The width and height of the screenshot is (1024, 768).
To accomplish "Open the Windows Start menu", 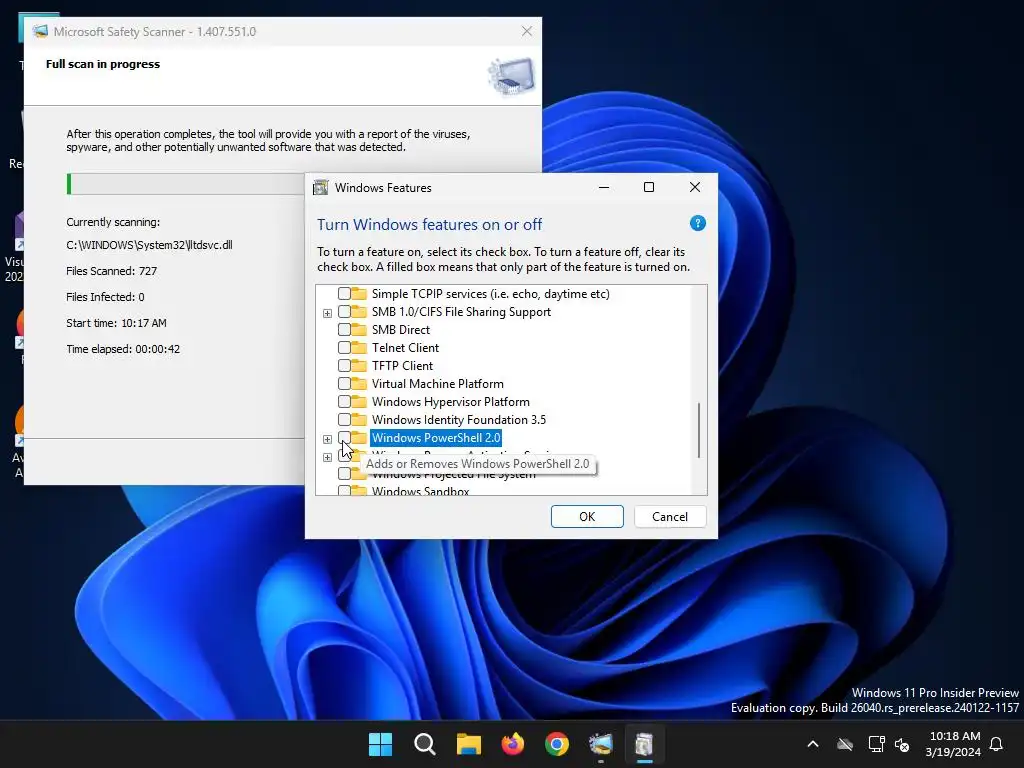I will pos(380,744).
